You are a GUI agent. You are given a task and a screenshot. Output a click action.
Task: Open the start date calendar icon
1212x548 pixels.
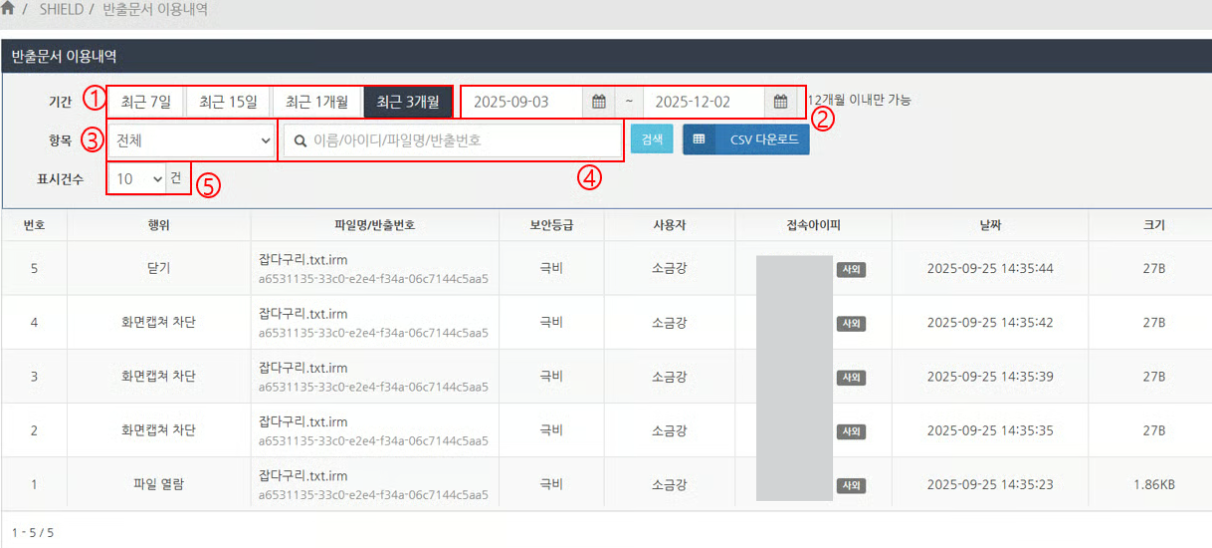(x=598, y=102)
